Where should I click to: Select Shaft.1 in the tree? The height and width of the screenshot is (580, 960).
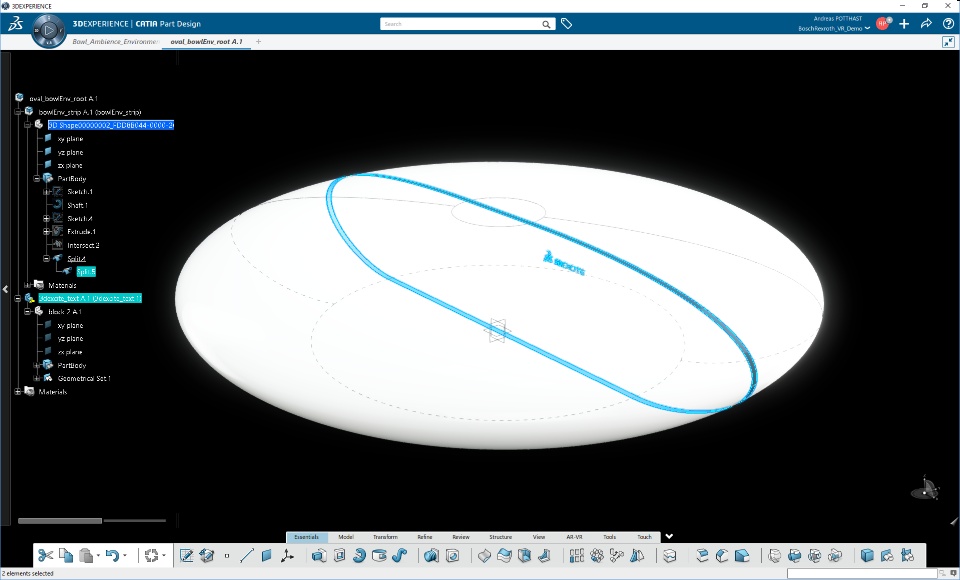[77, 205]
